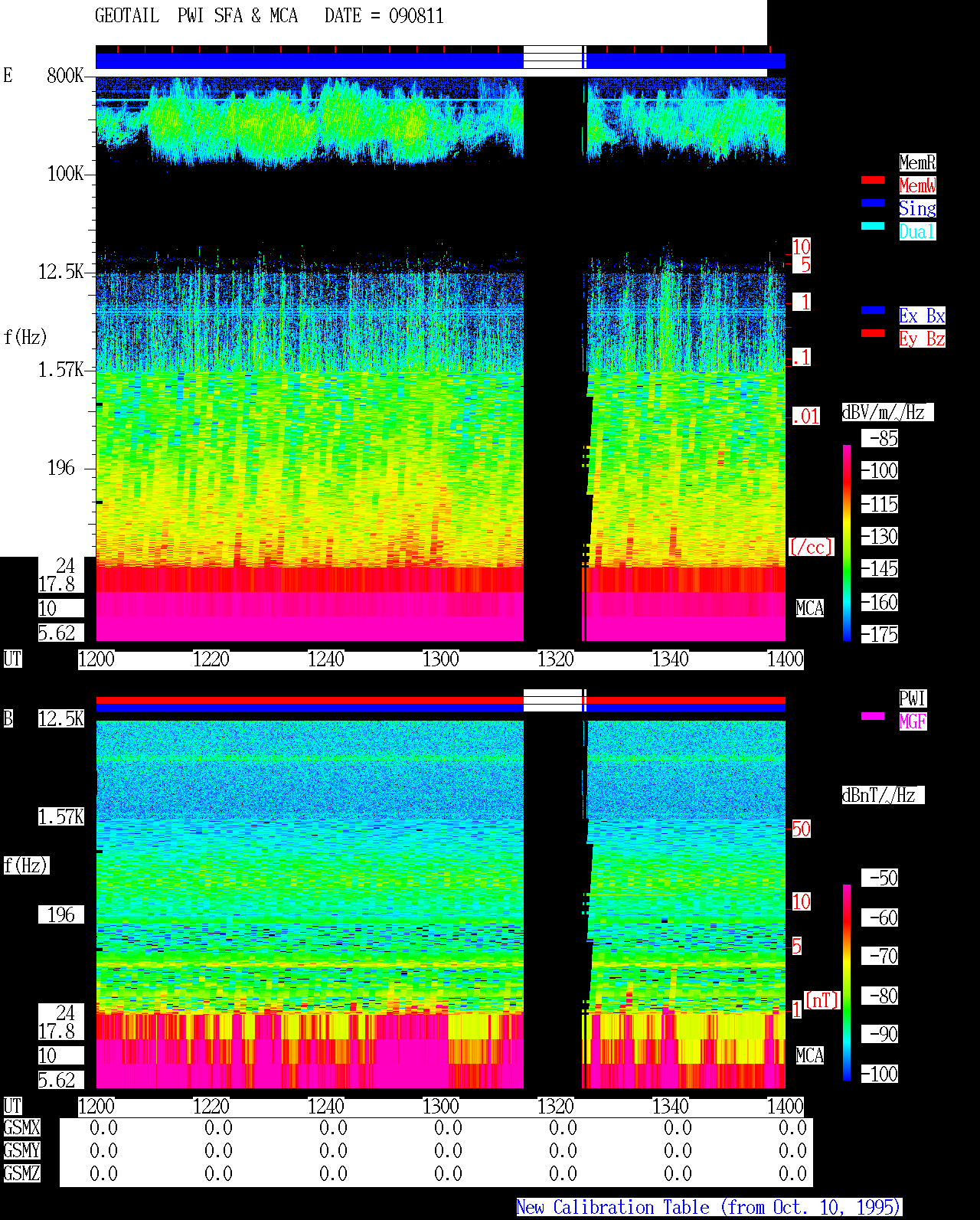
Task: Click the GSMX row label
Action: coord(21,1127)
